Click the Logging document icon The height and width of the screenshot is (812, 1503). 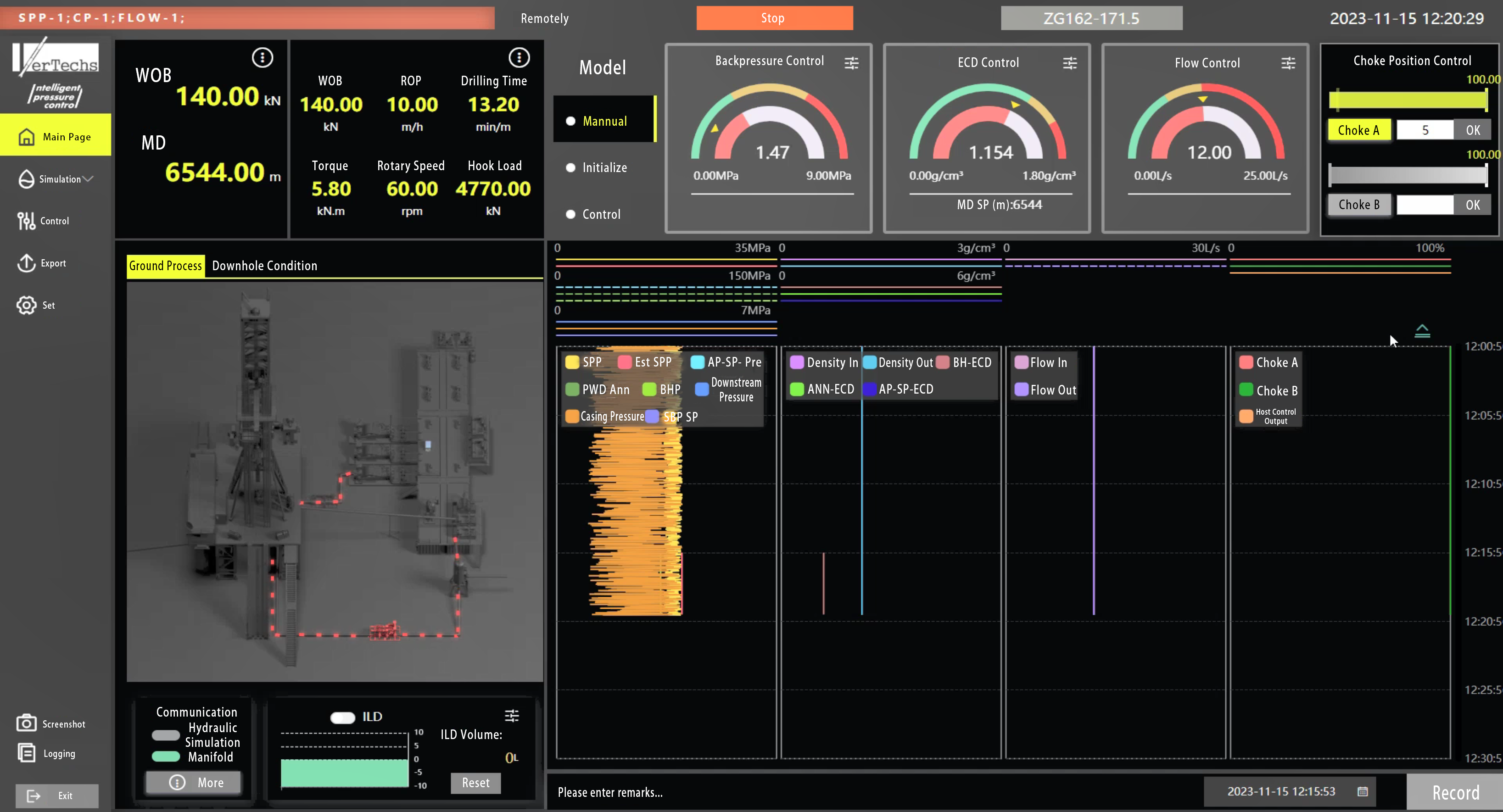(26, 752)
